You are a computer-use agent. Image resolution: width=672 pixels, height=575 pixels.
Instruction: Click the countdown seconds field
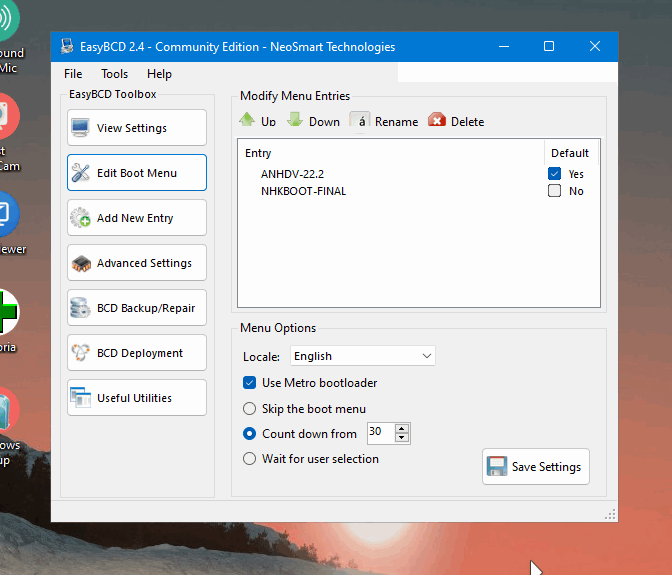381,433
